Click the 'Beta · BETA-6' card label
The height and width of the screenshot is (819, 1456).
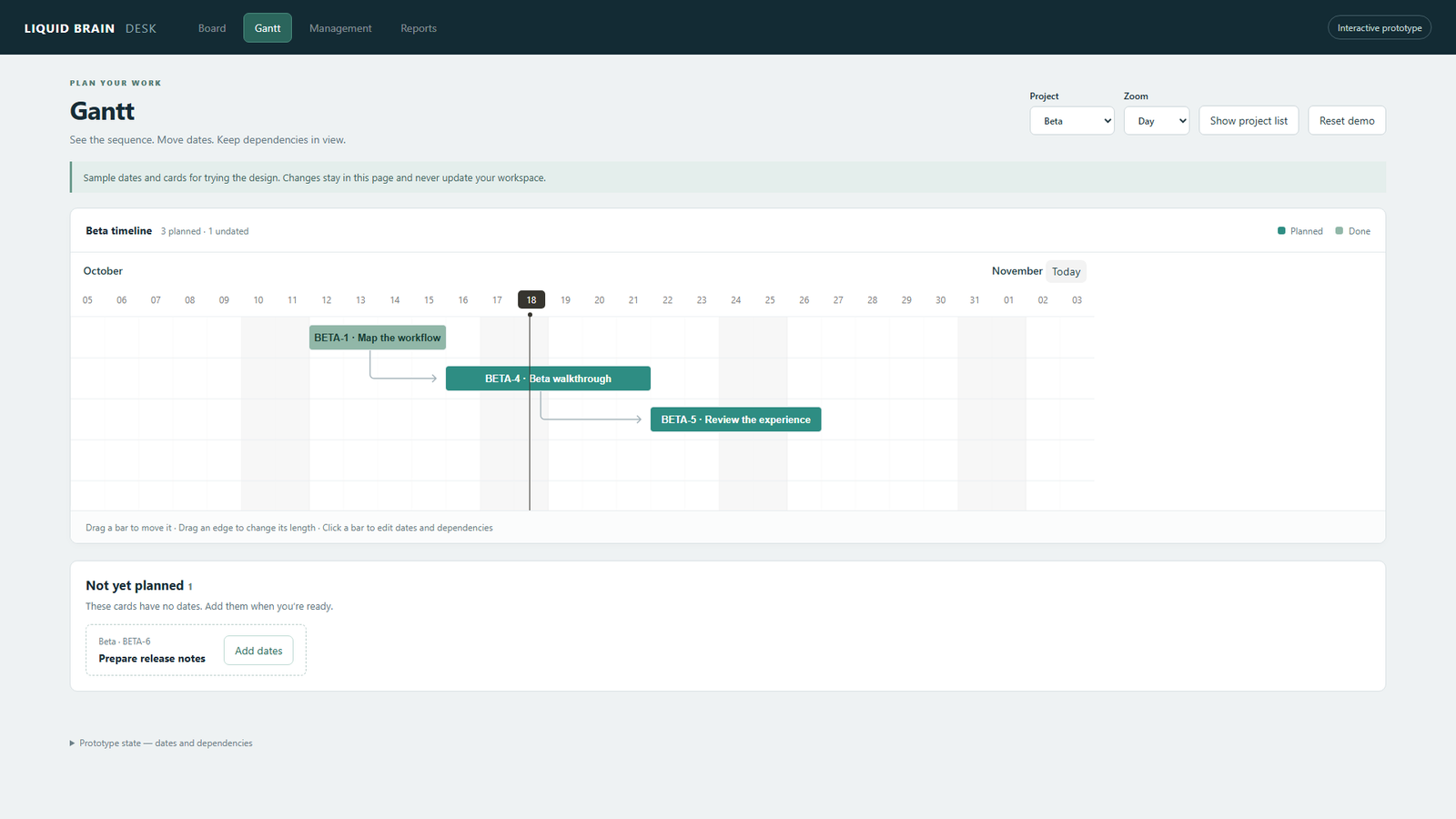(x=125, y=642)
